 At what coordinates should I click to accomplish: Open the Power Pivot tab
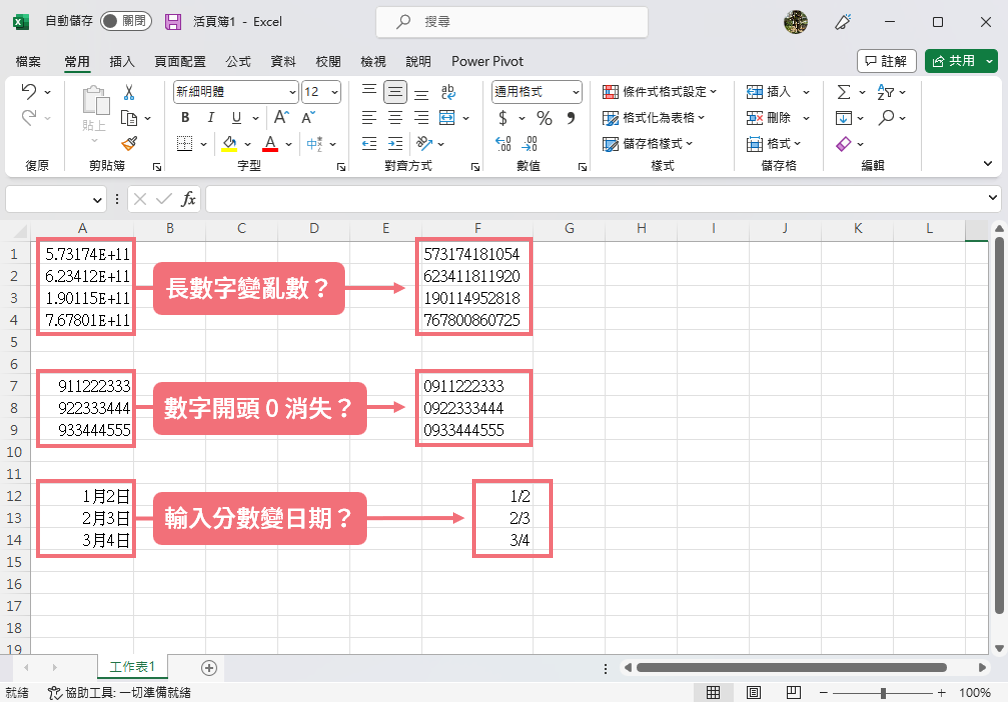click(x=487, y=61)
